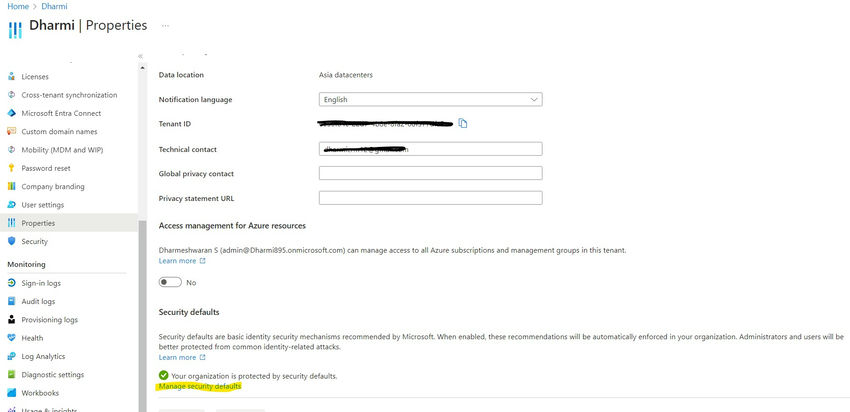Click the Dharmi Properties header icon
Screen dimensions: 850x412
(15, 30)
